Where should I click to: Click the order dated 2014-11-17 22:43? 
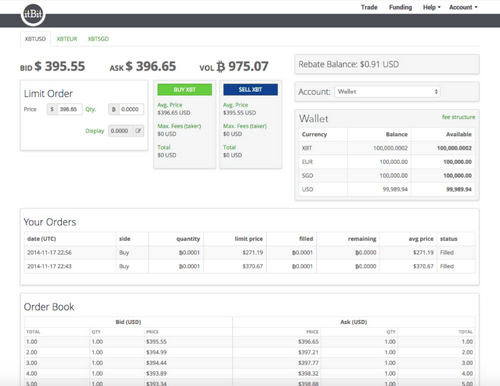click(x=249, y=266)
